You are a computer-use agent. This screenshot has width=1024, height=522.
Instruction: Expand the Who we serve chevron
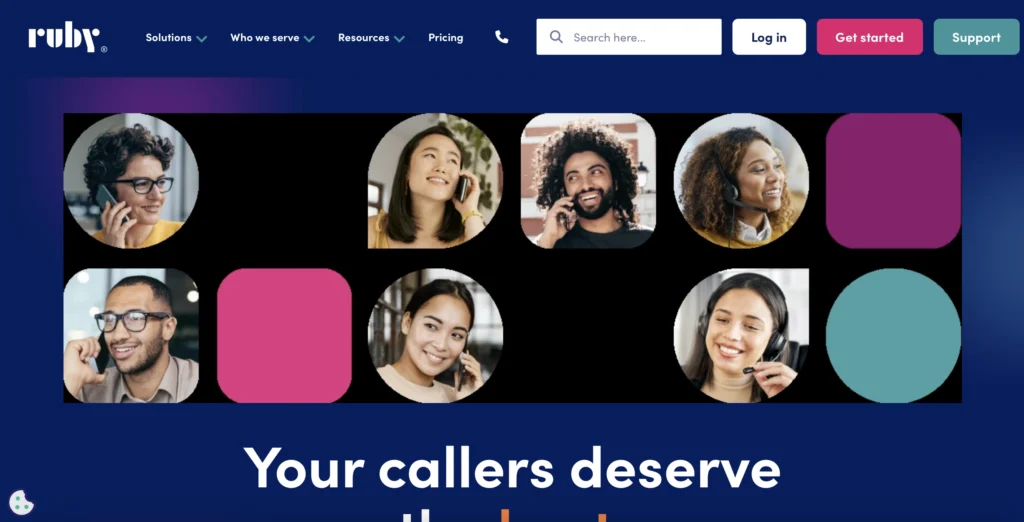point(309,39)
